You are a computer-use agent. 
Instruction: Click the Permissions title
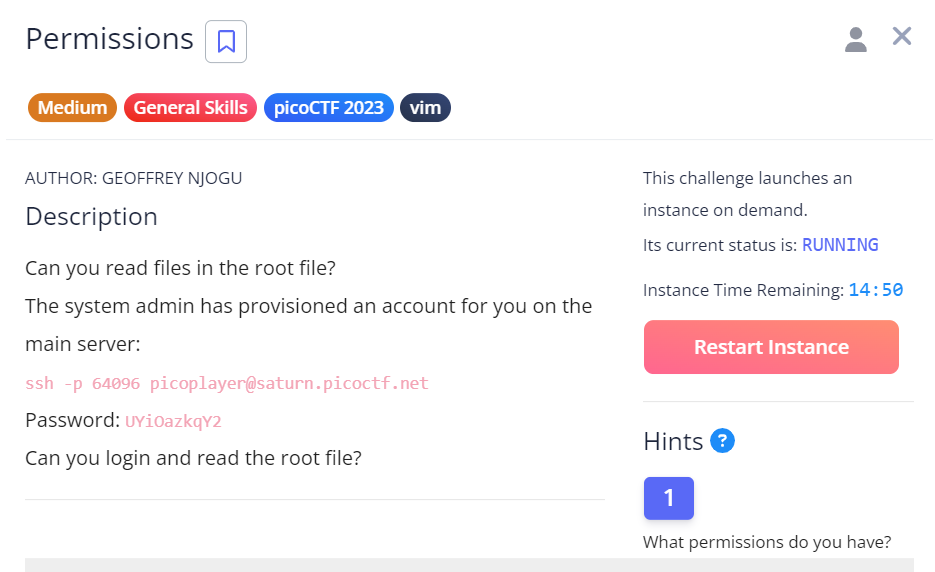click(110, 39)
